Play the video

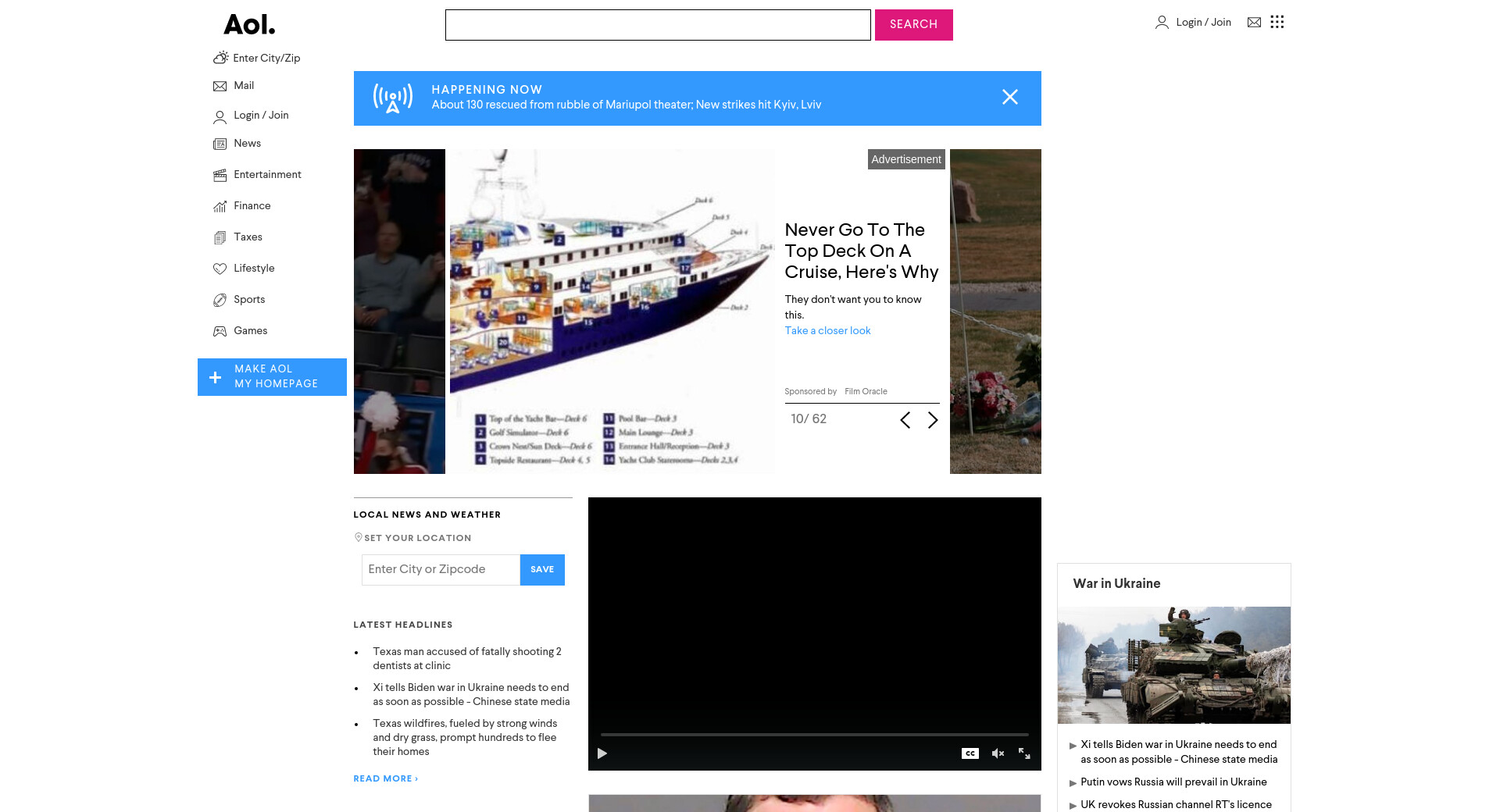(x=602, y=753)
